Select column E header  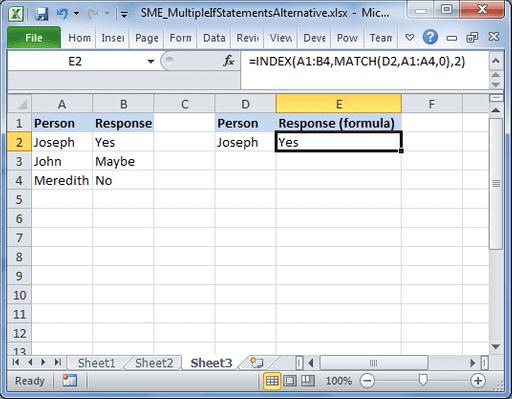[339, 104]
